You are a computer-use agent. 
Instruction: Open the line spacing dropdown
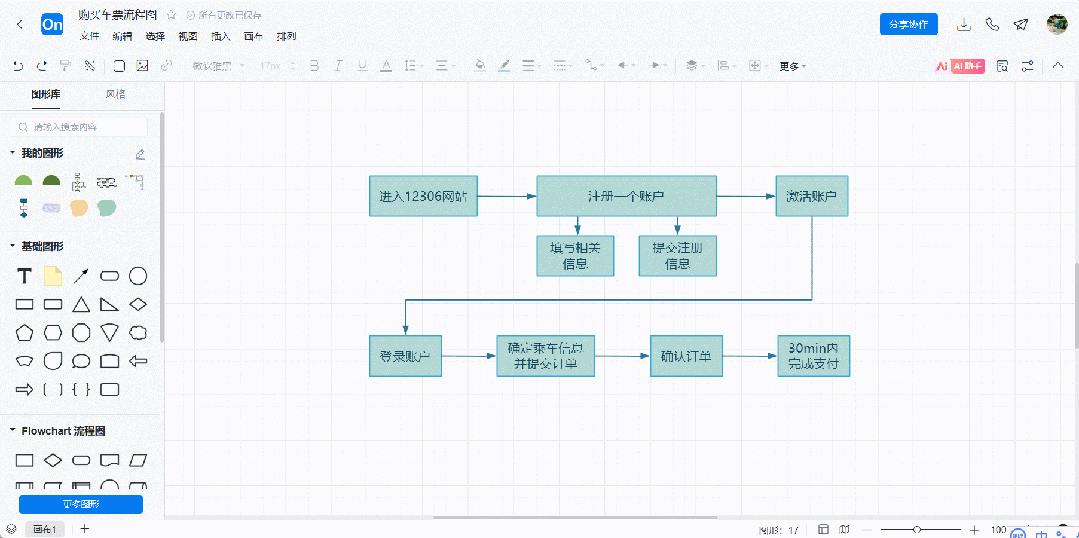point(414,66)
